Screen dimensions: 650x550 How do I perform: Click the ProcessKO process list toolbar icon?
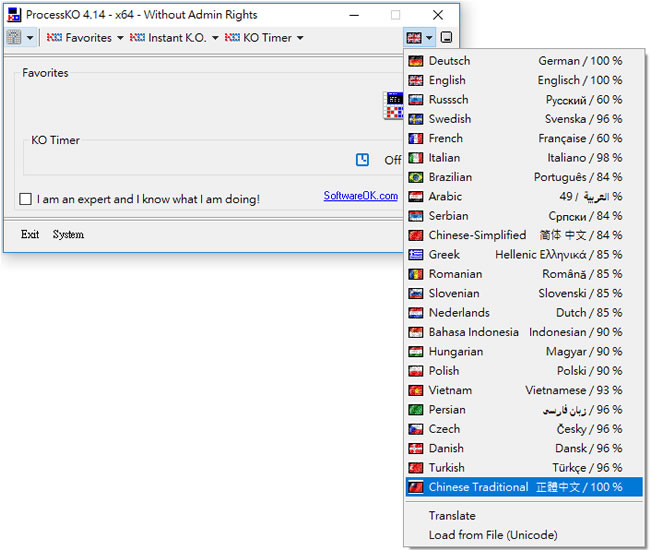14,38
